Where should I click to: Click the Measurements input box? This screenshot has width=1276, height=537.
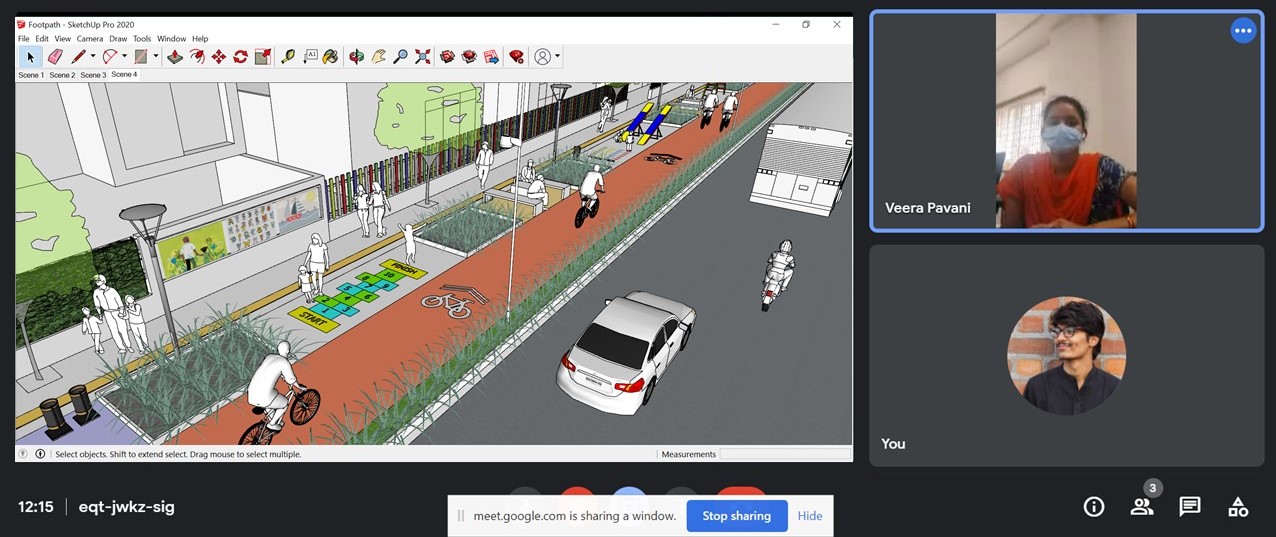click(784, 454)
